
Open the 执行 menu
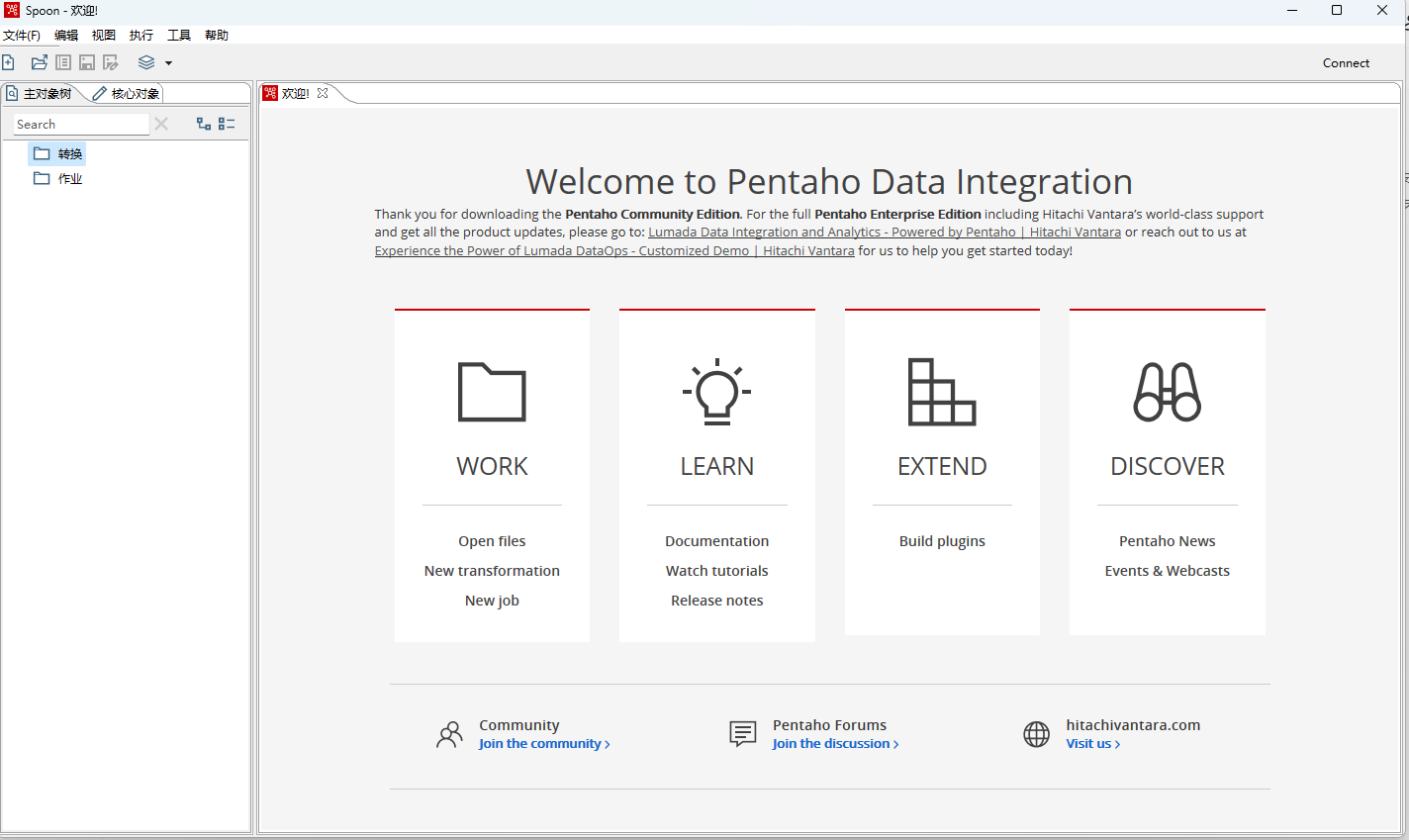pyautogui.click(x=141, y=35)
